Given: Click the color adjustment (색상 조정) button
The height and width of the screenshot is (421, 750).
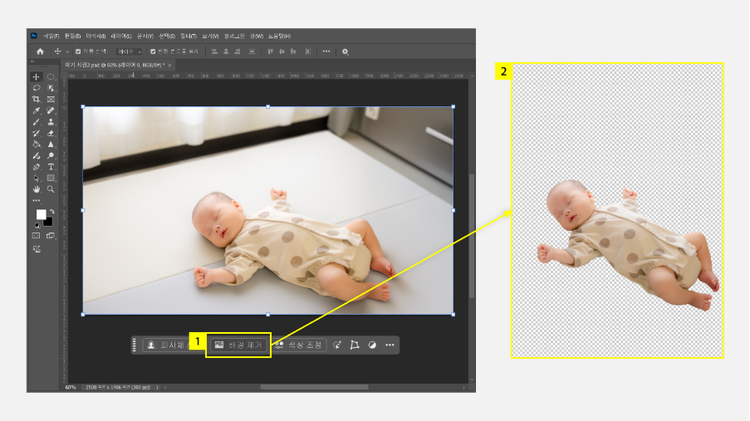Looking at the screenshot, I should 299,345.
